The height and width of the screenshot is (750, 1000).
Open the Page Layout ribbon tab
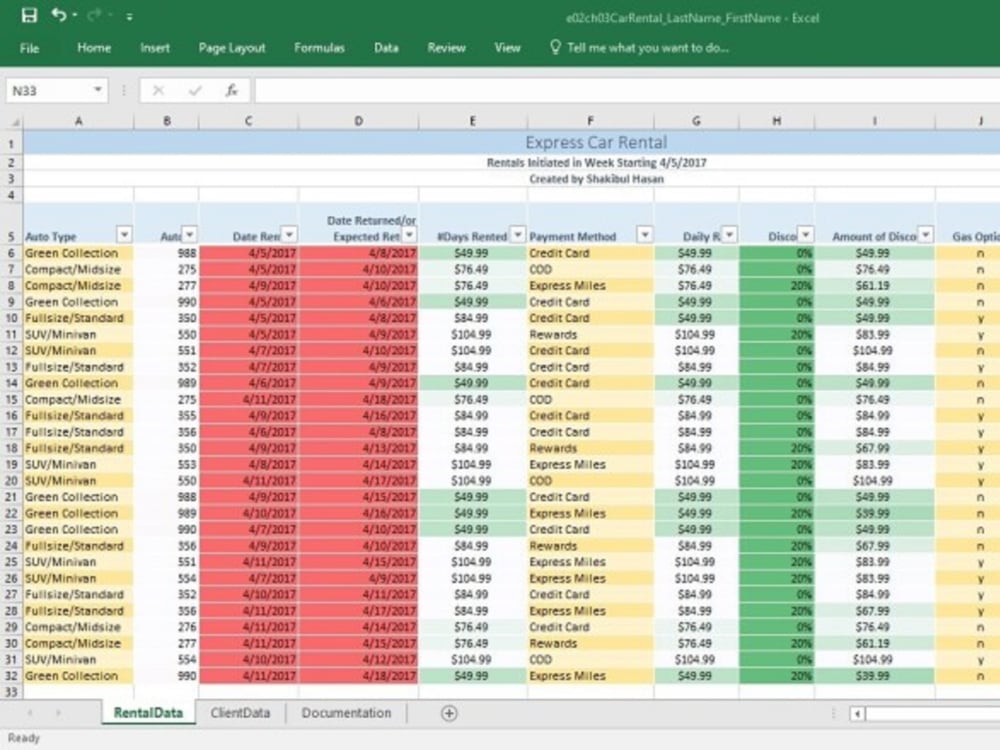(232, 48)
